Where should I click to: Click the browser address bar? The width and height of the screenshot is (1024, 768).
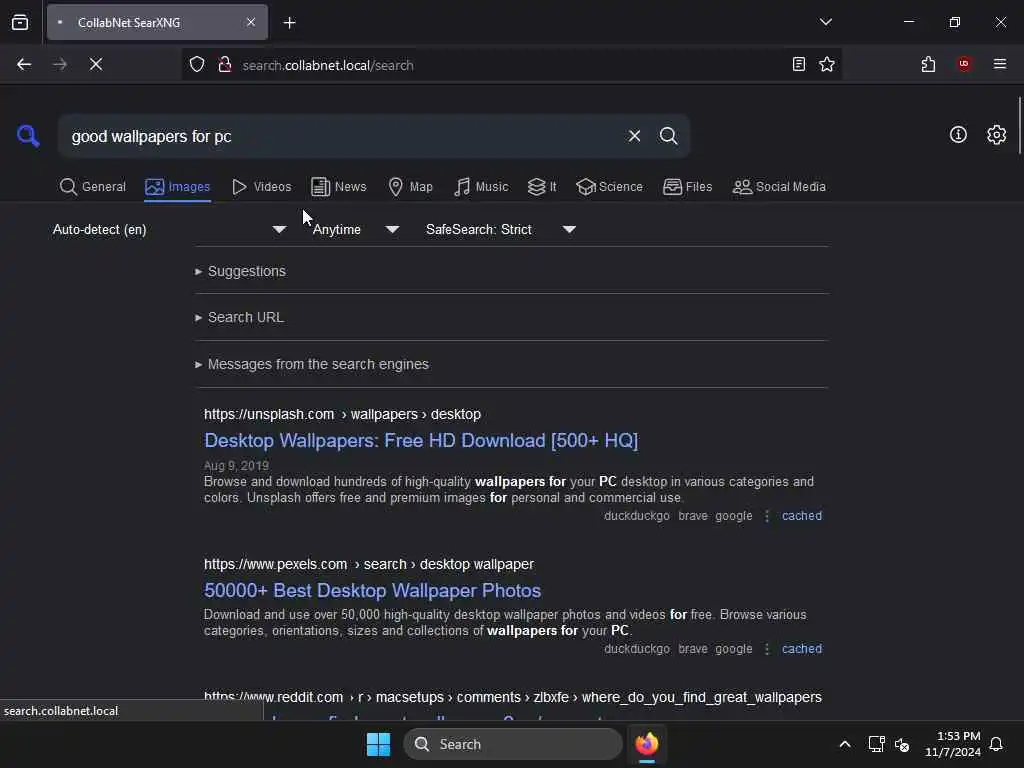pyautogui.click(x=509, y=65)
